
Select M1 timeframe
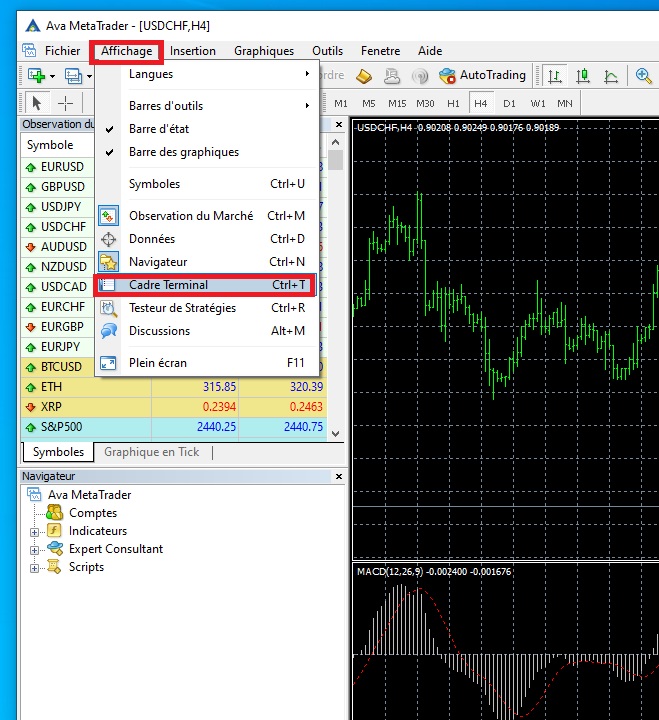[x=341, y=104]
